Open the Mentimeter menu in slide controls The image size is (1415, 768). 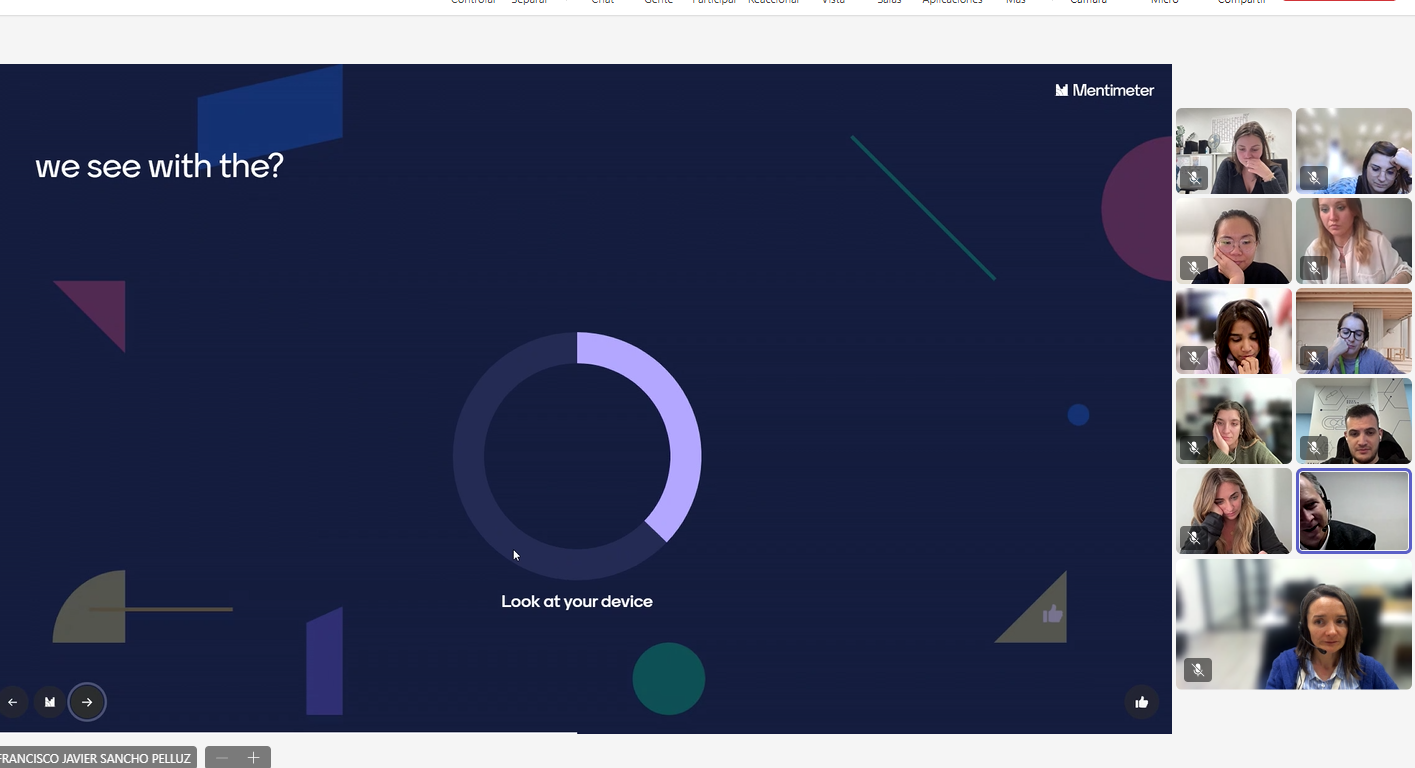[x=50, y=702]
